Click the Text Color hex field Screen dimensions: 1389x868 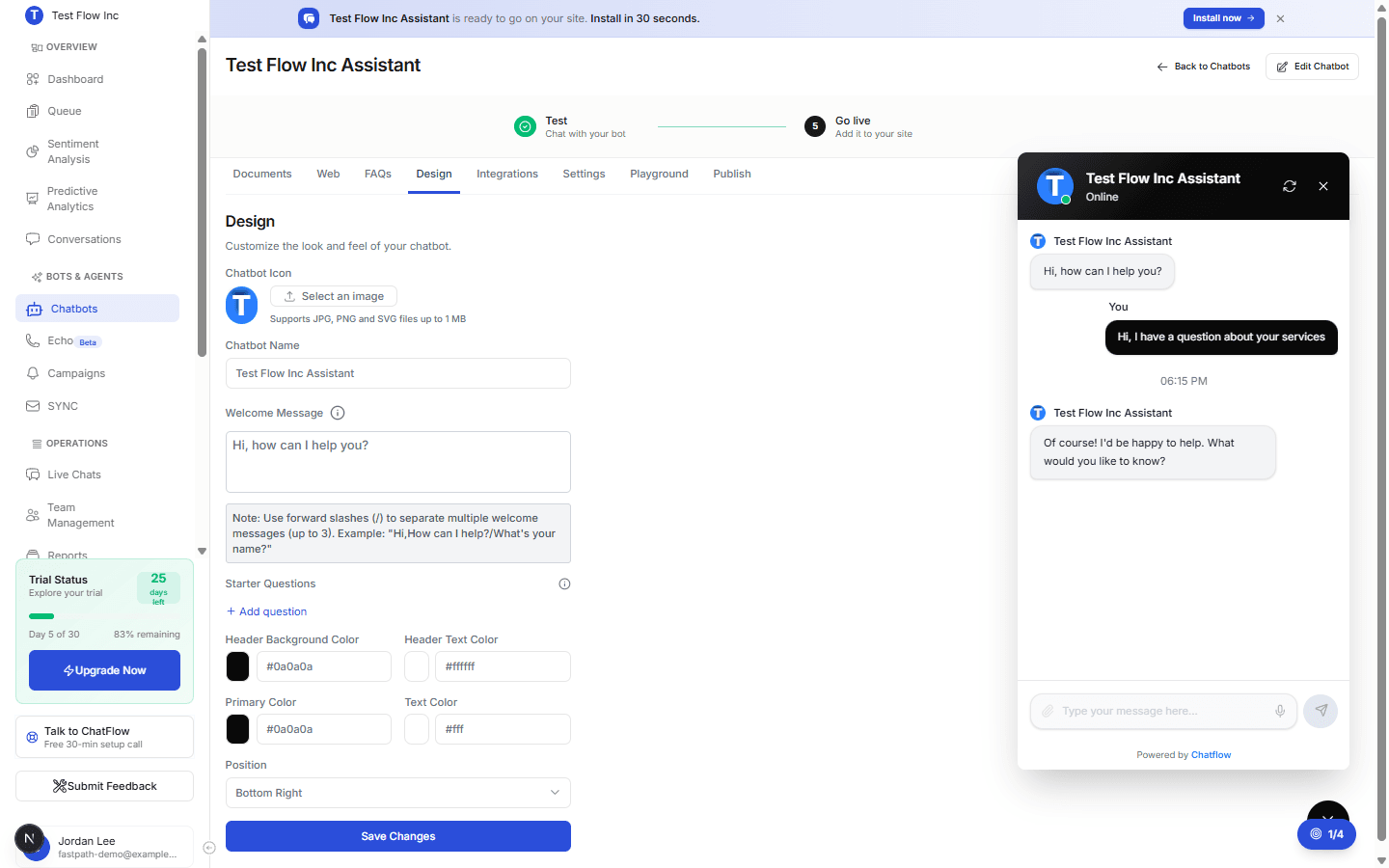pos(503,729)
